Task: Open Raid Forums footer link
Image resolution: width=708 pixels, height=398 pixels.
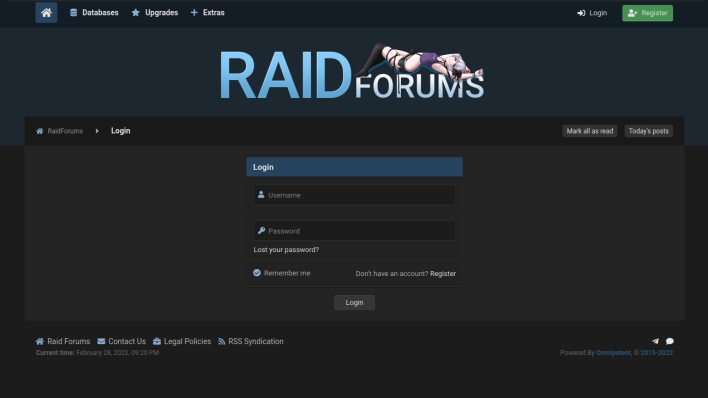Action: [69, 342]
